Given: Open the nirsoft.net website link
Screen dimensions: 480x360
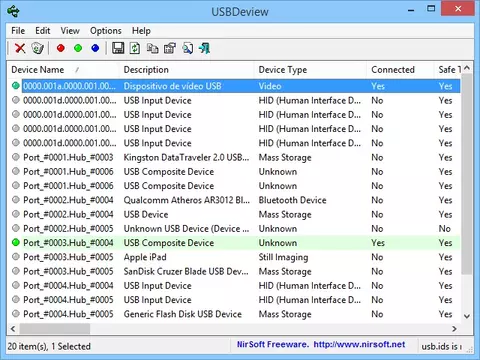Looking at the screenshot, I should [x=359, y=344].
